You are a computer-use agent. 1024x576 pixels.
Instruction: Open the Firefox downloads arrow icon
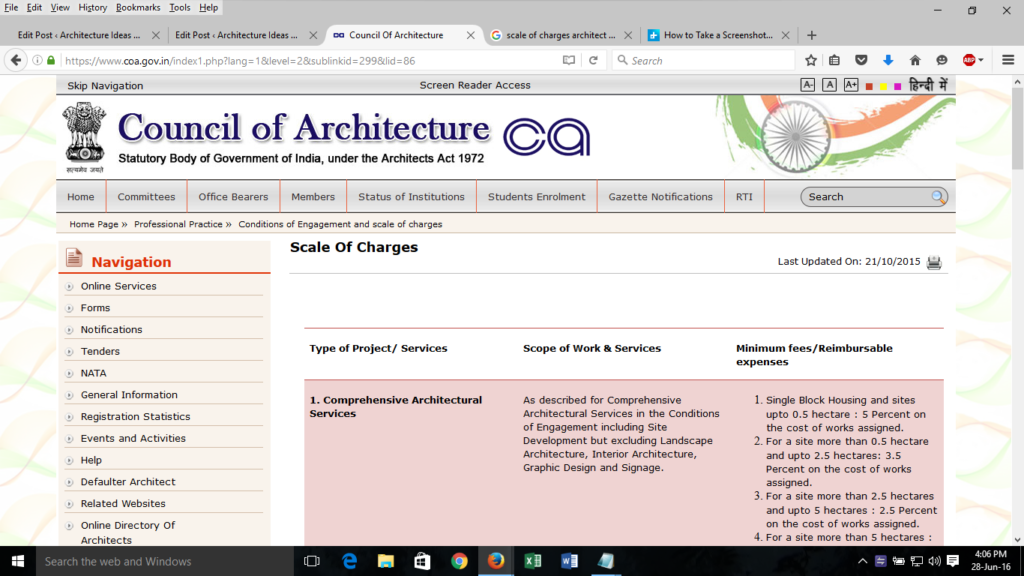888,60
